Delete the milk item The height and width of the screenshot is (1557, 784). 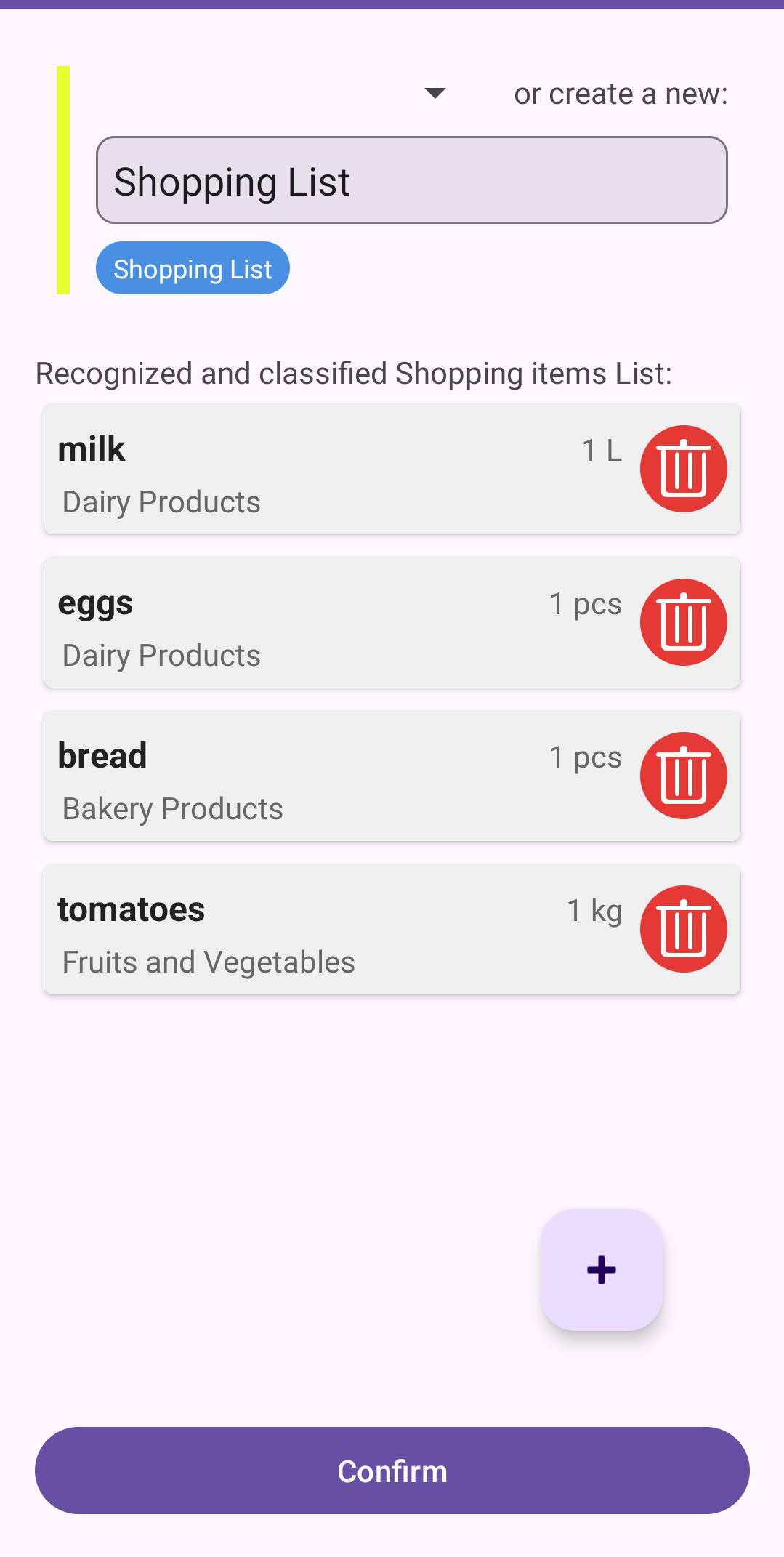[683, 469]
